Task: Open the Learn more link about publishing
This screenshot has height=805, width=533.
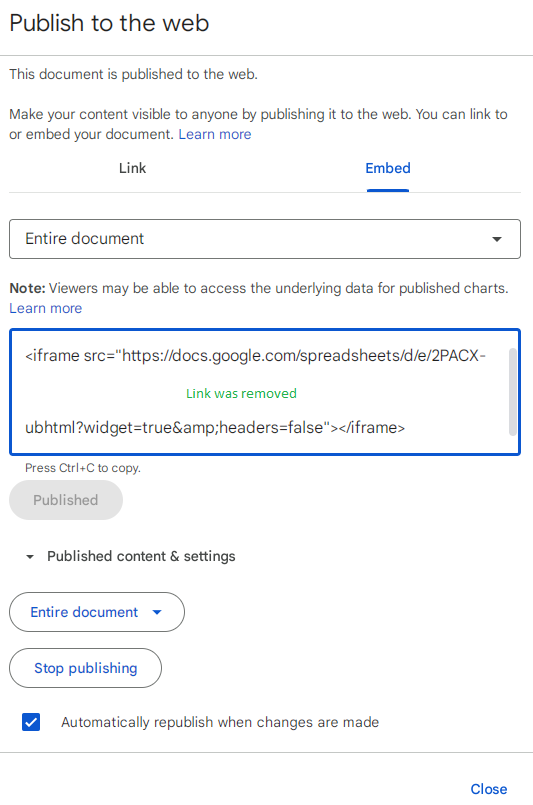Action: pos(215,134)
